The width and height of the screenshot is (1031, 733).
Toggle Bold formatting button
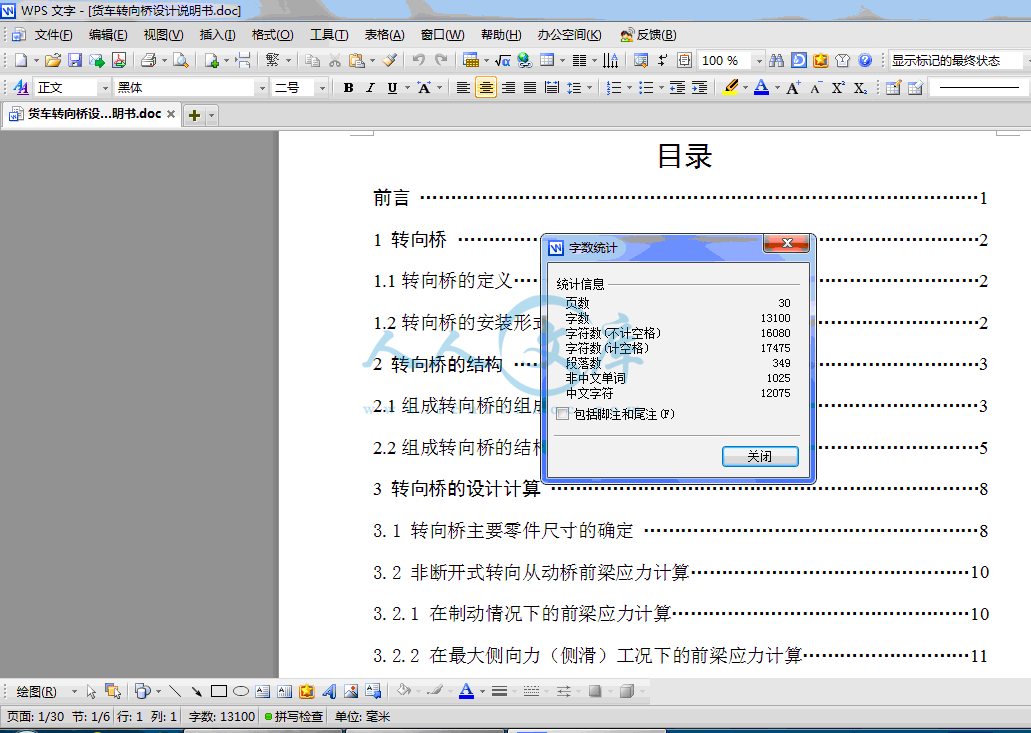coord(348,87)
